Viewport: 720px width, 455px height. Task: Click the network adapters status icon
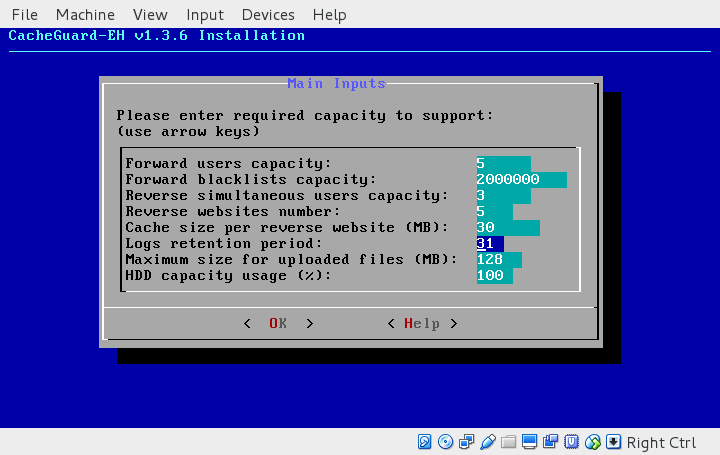click(467, 442)
